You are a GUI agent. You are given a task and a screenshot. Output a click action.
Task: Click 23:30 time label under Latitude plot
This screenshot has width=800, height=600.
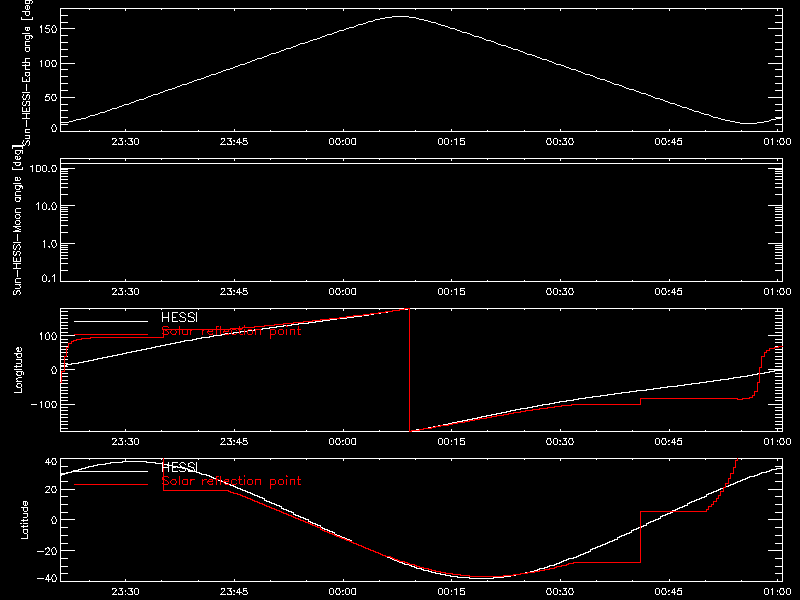pos(125,592)
